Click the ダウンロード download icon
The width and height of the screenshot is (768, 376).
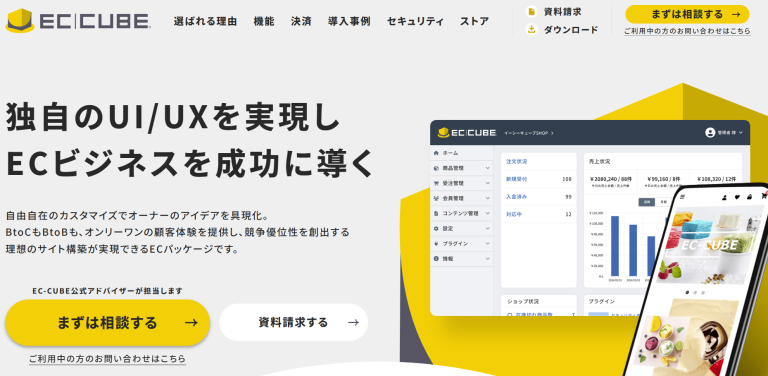tap(531, 29)
